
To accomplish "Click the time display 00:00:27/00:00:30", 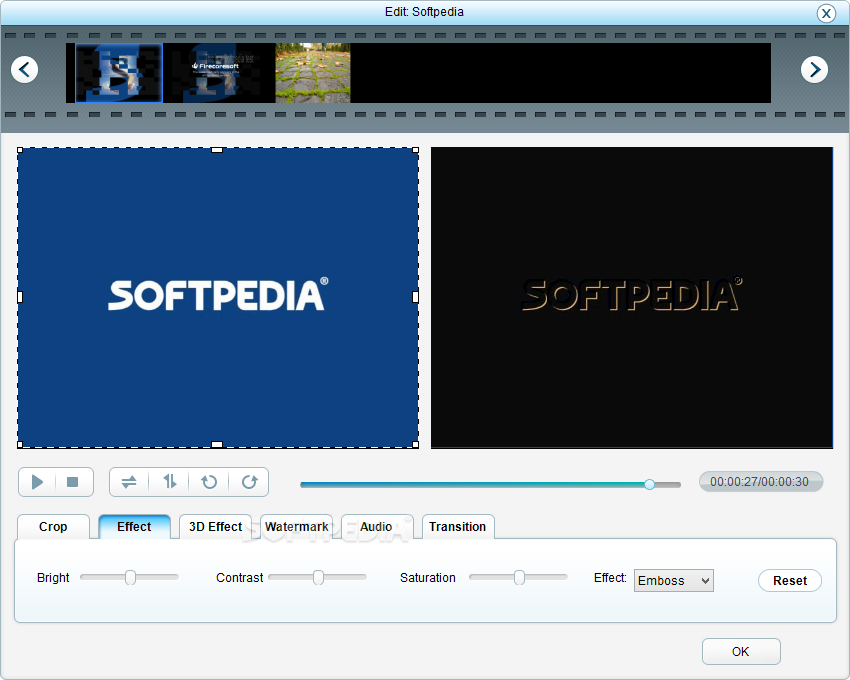I will [x=760, y=482].
